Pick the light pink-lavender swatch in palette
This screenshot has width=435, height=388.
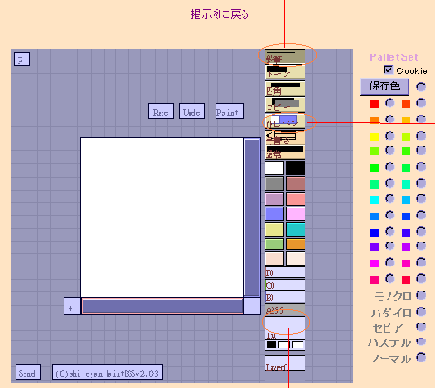pos(295,214)
